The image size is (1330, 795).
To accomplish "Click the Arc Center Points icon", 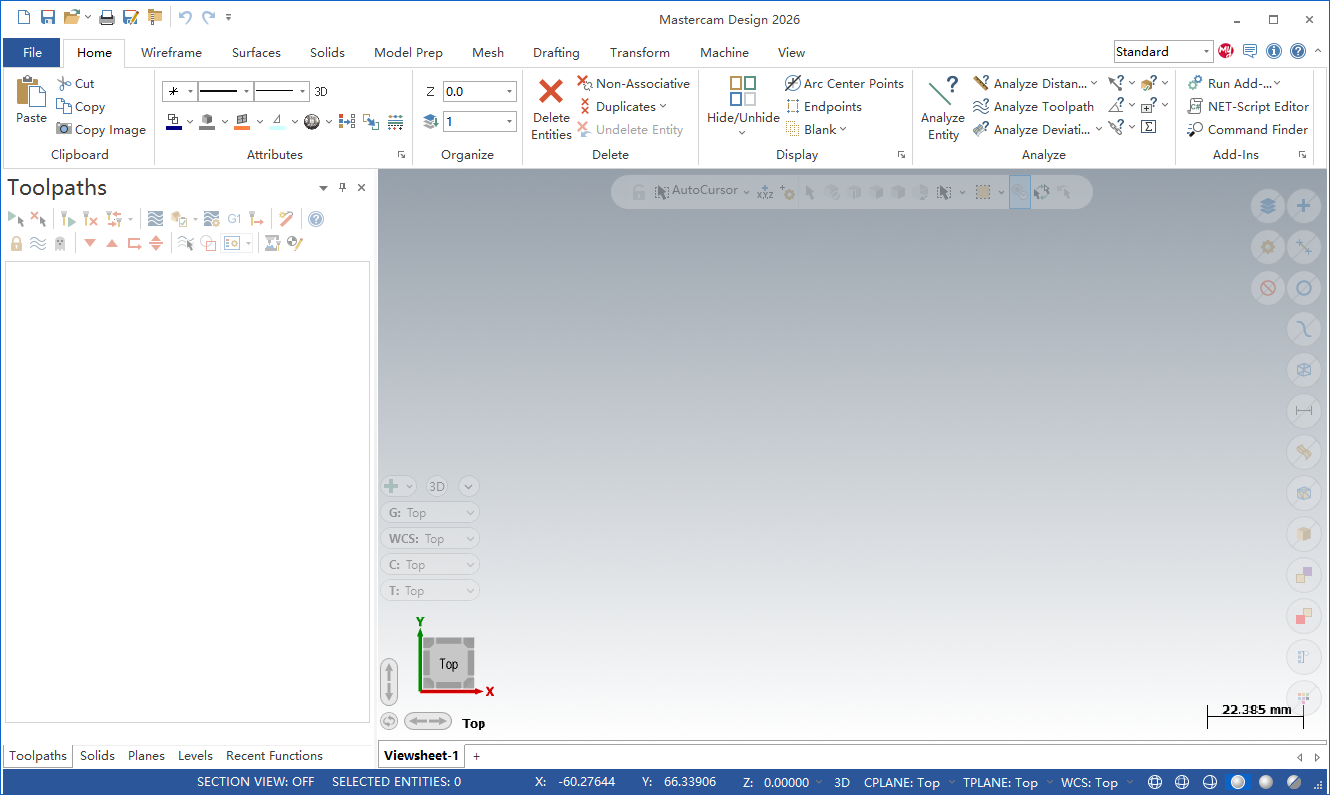I will 793,83.
